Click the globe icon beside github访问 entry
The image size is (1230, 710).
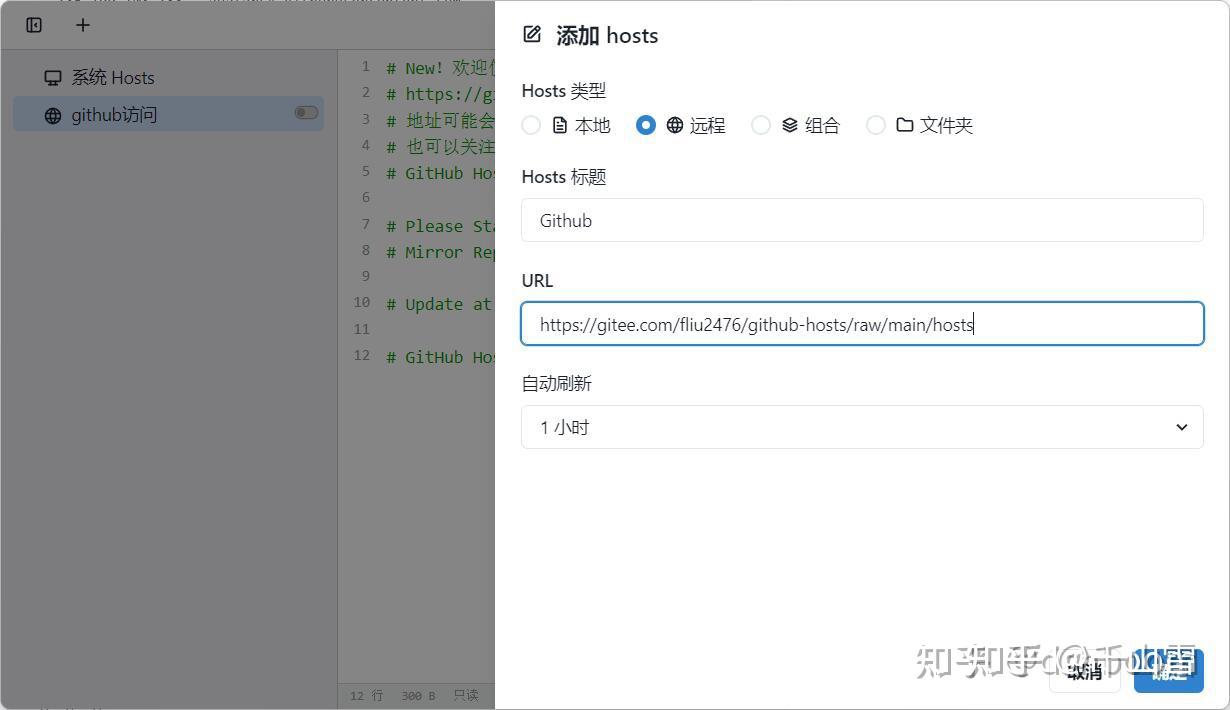pyautogui.click(x=53, y=114)
